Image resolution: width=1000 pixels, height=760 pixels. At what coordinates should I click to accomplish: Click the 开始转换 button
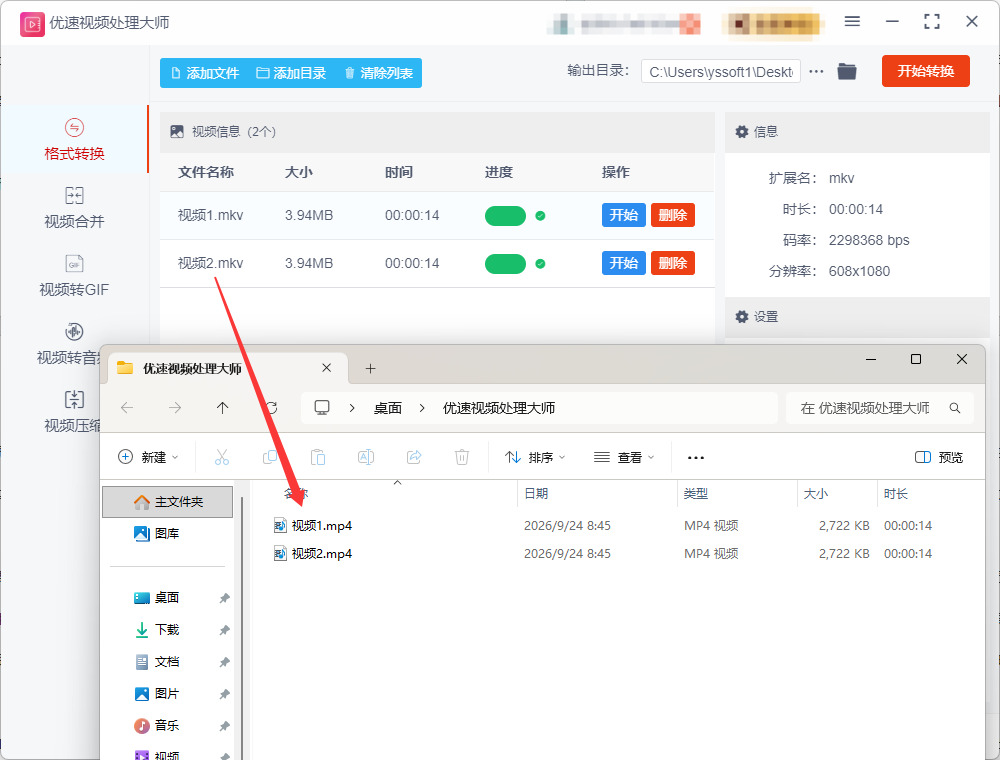[x=925, y=71]
